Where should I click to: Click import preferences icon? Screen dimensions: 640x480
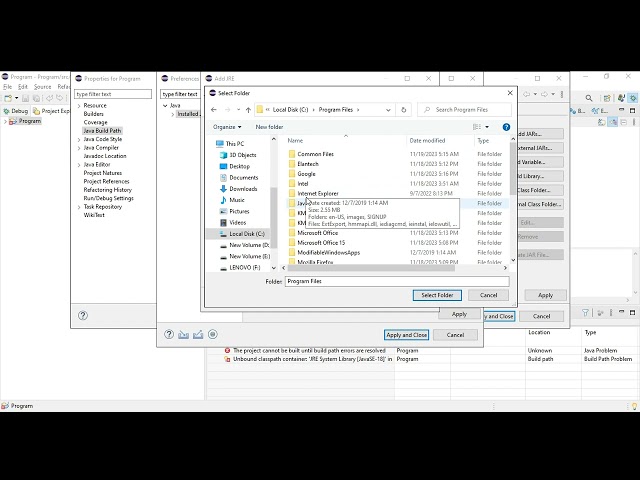pyautogui.click(x=183, y=335)
